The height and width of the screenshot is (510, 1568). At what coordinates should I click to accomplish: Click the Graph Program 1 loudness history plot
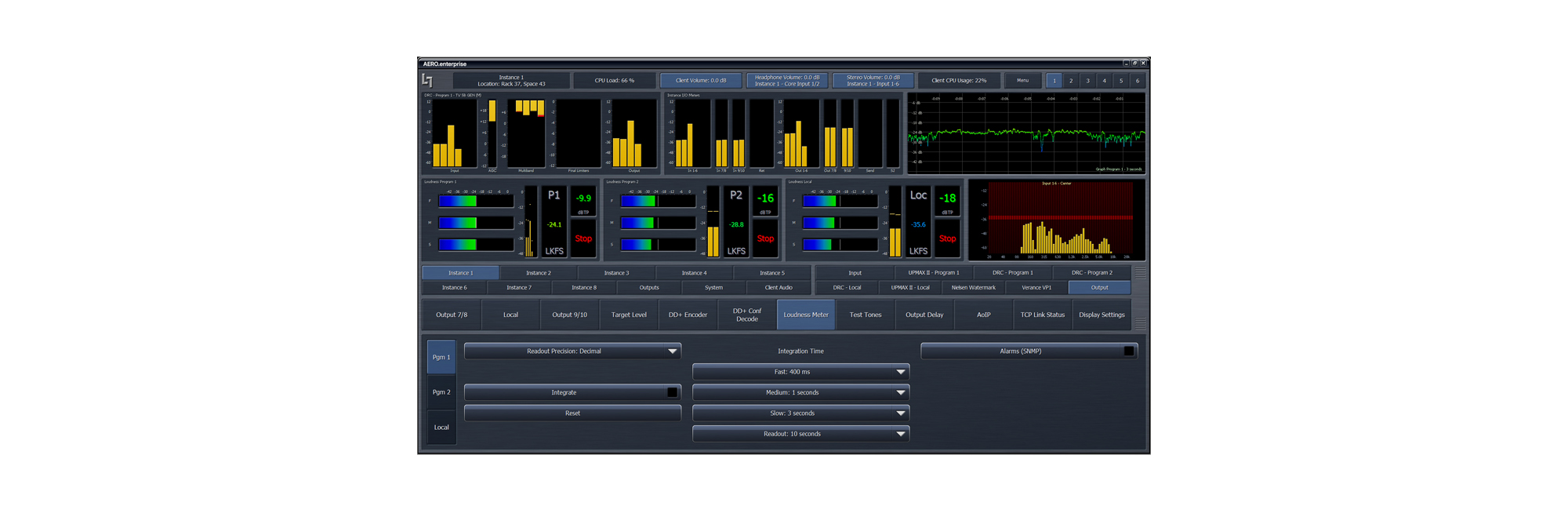(1026, 133)
